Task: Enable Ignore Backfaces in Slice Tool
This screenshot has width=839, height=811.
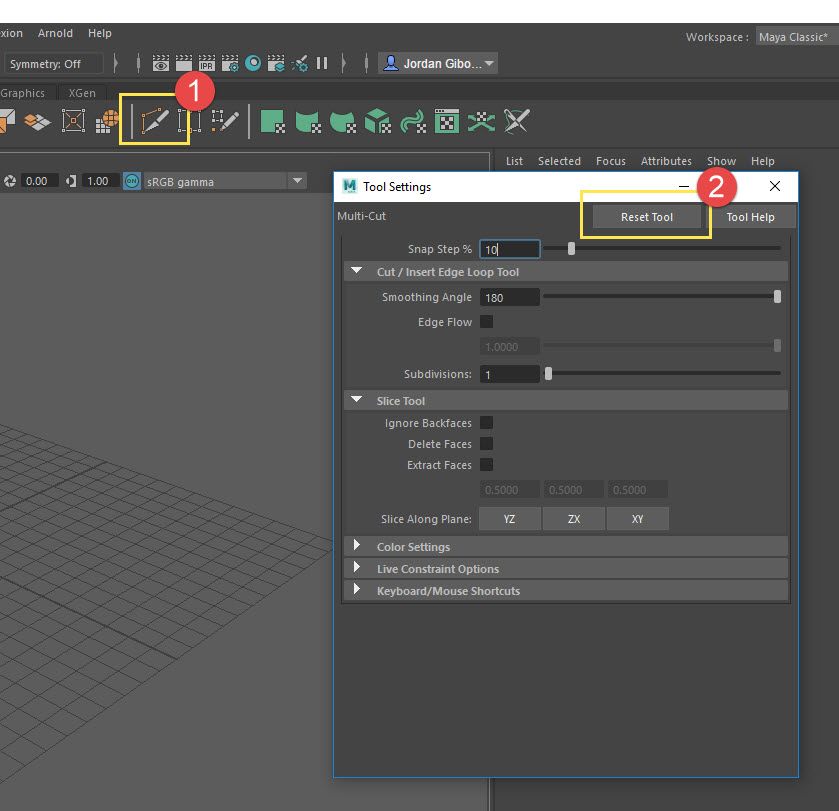Action: 486,422
